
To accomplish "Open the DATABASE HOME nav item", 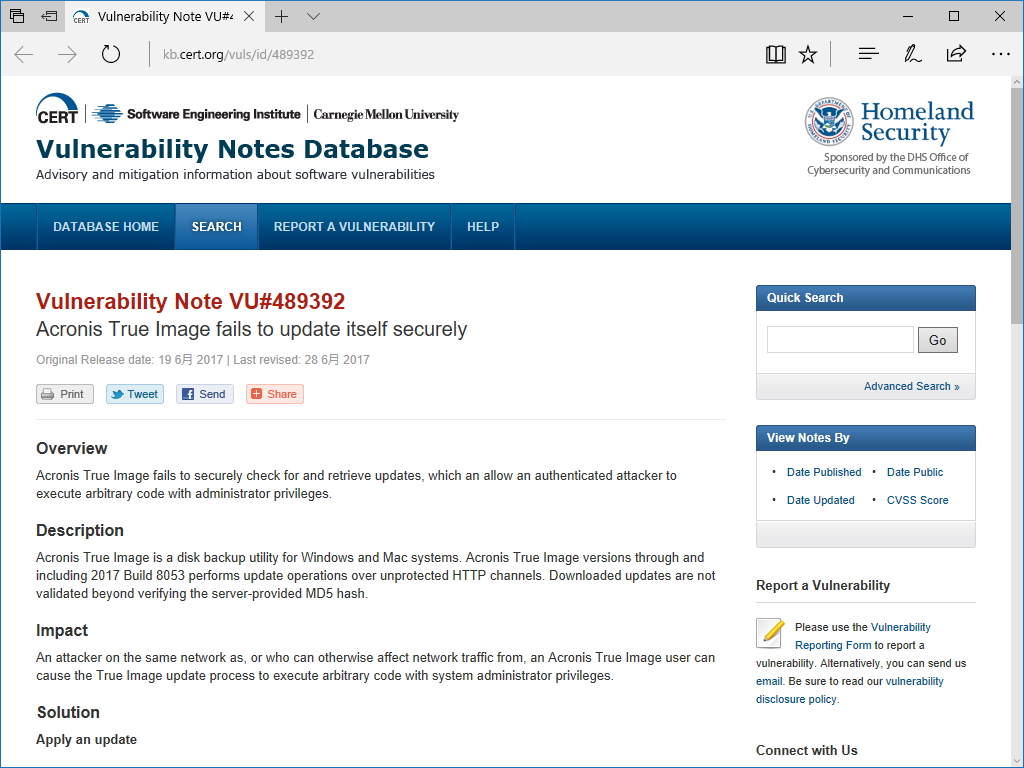I will tap(106, 227).
